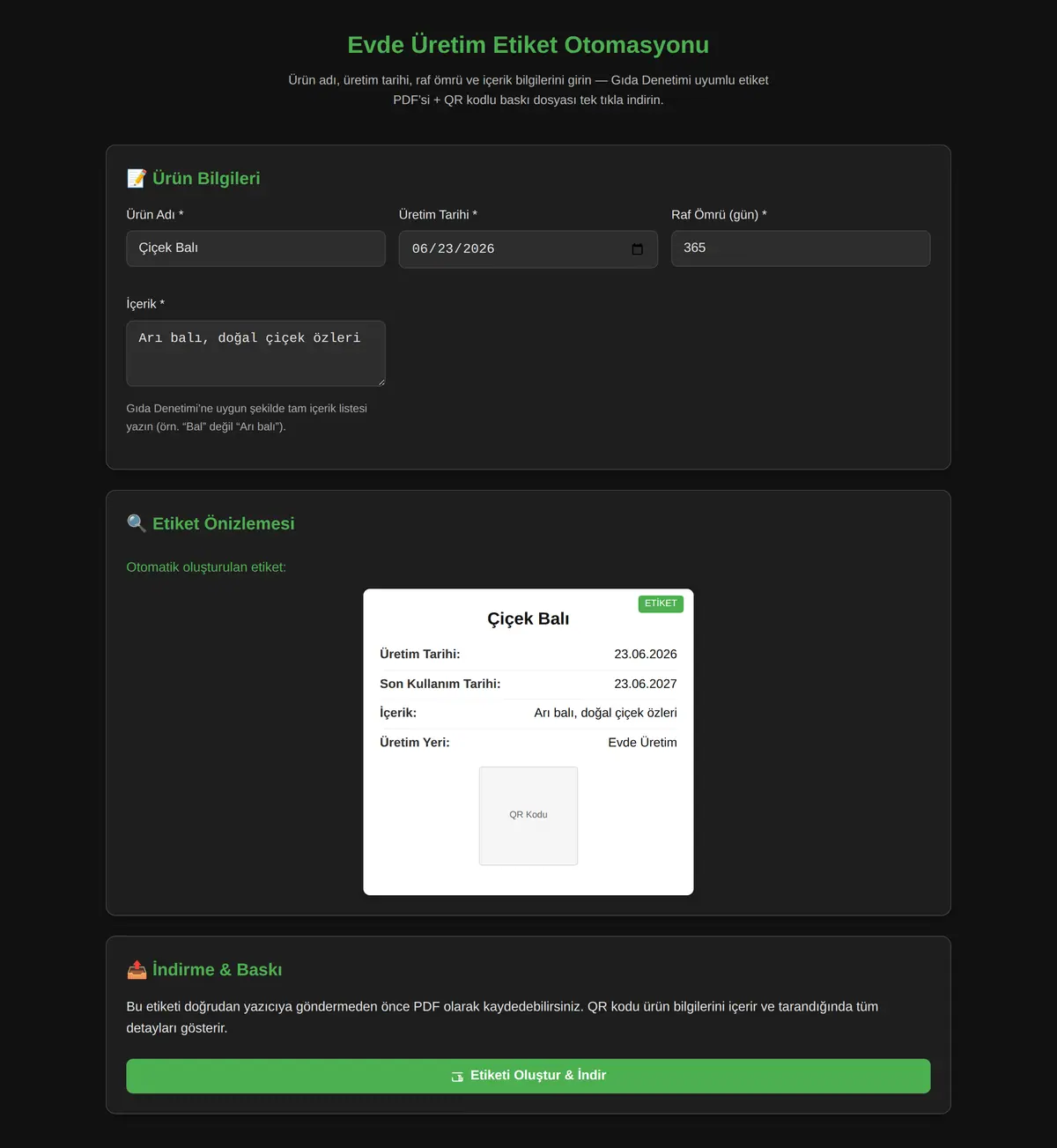The height and width of the screenshot is (1148, 1057).
Task: Click the Son Kullanım Tarihi: row label
Action: [x=440, y=684]
